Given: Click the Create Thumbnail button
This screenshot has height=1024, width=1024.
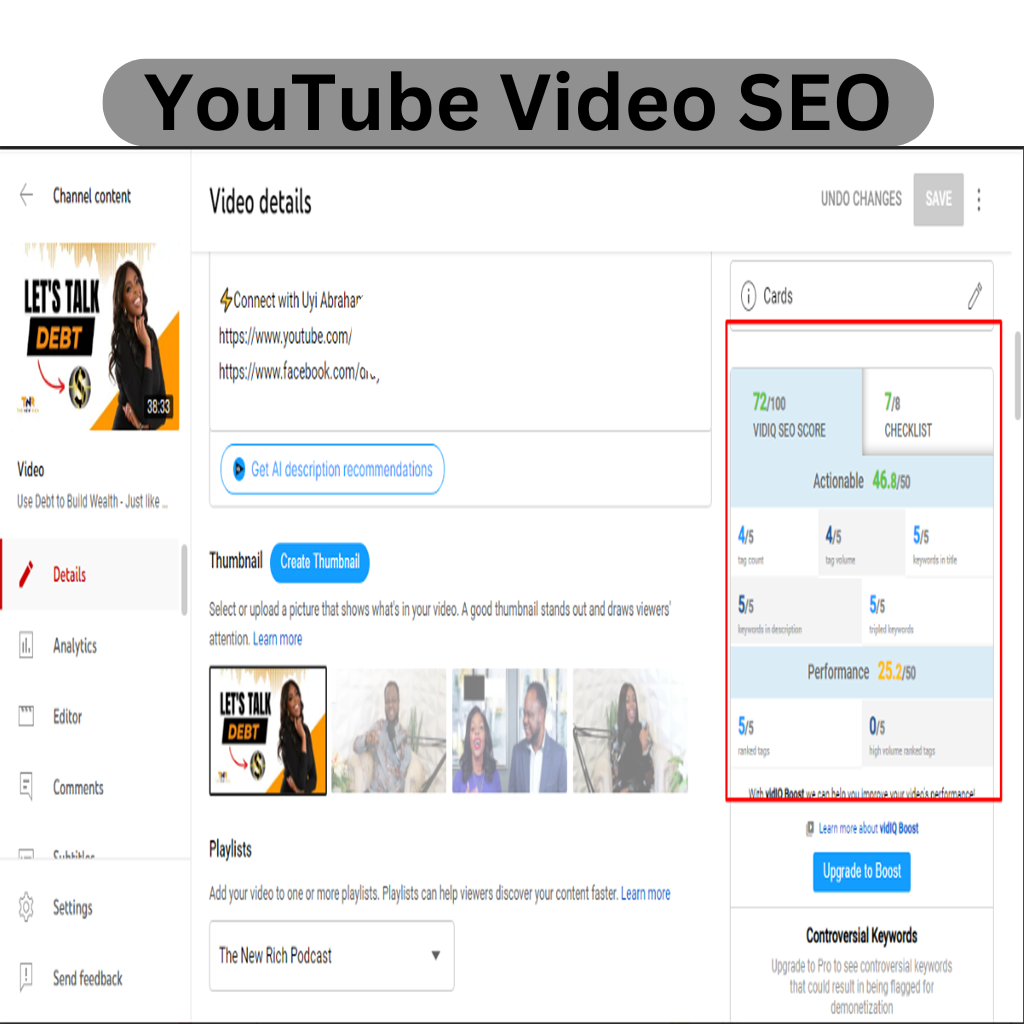Looking at the screenshot, I should pyautogui.click(x=319, y=562).
